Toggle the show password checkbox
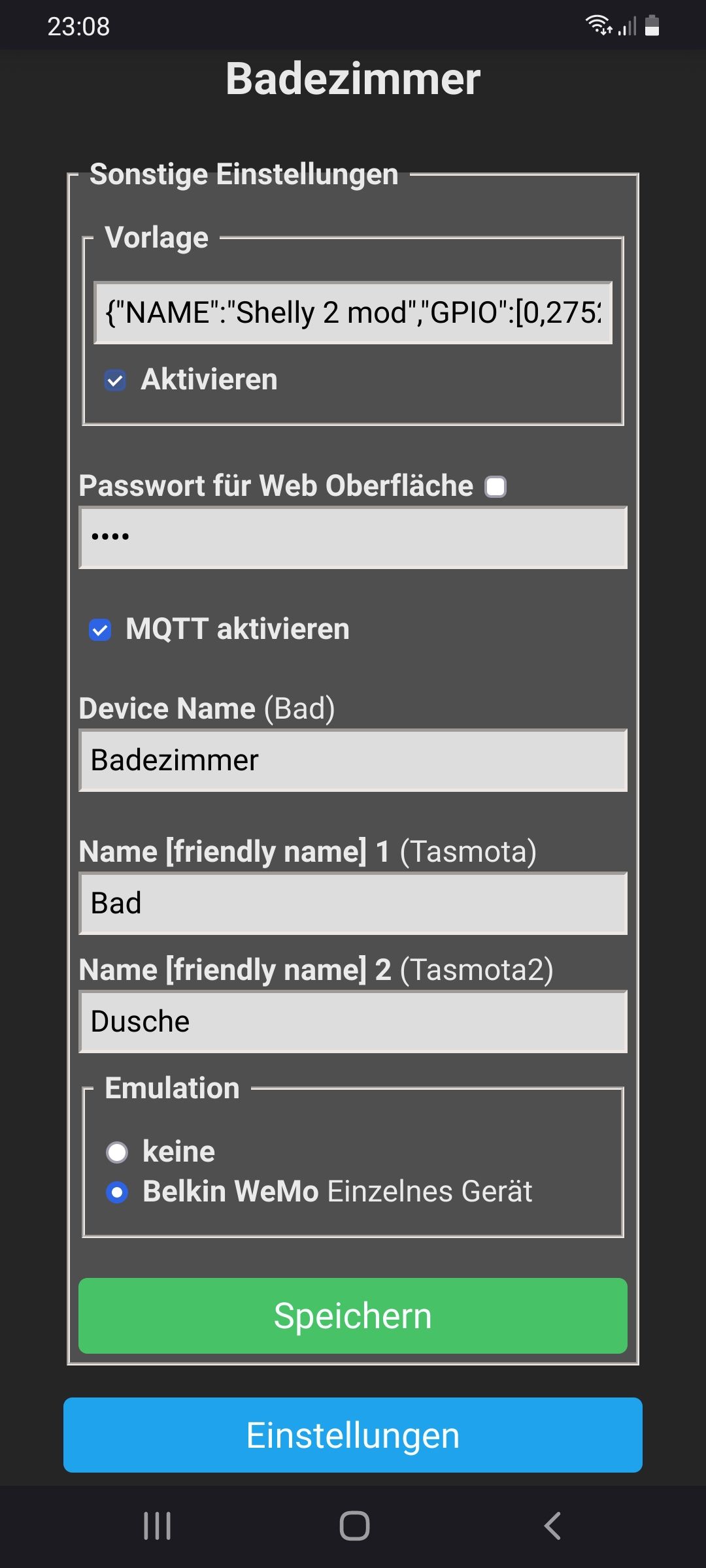The height and width of the screenshot is (1568, 706). [496, 487]
